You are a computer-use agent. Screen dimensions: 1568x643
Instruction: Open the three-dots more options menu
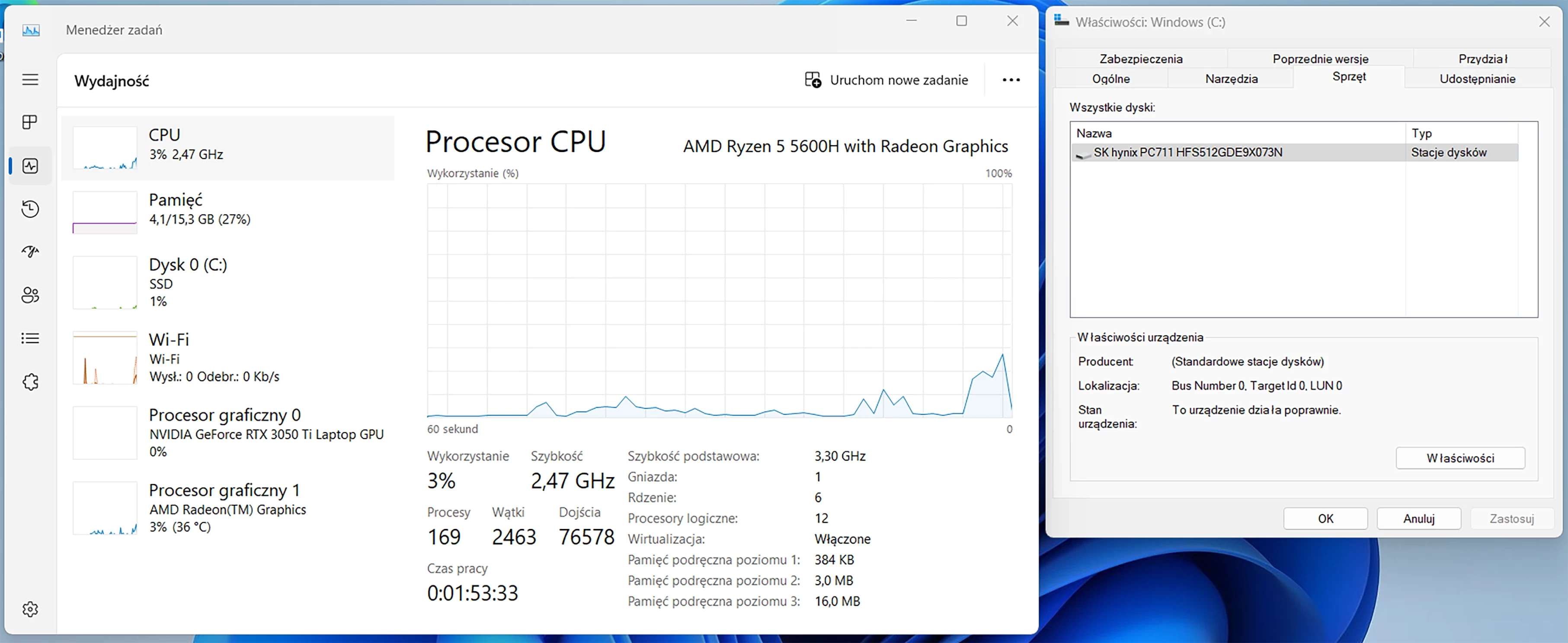click(1011, 80)
